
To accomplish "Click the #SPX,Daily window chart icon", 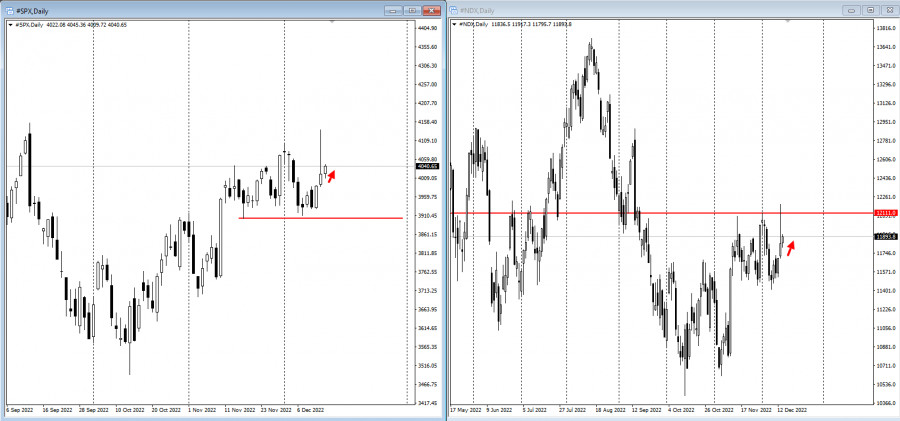I will (x=7, y=9).
